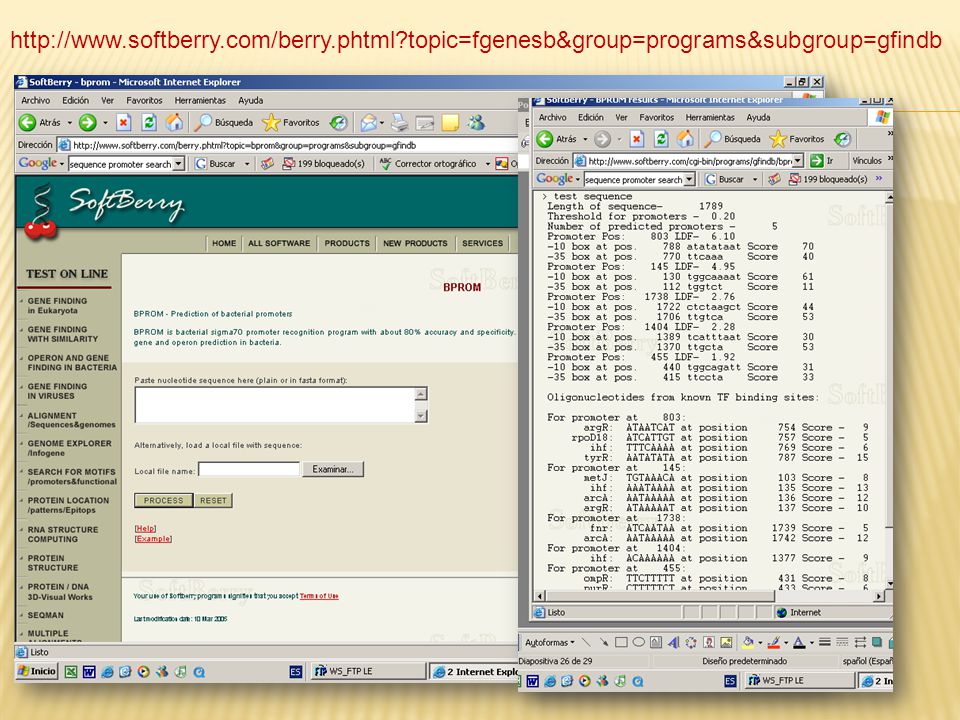The height and width of the screenshot is (720, 960).
Task: Expand the Google search box dropdown in results window
Action: coord(689,179)
